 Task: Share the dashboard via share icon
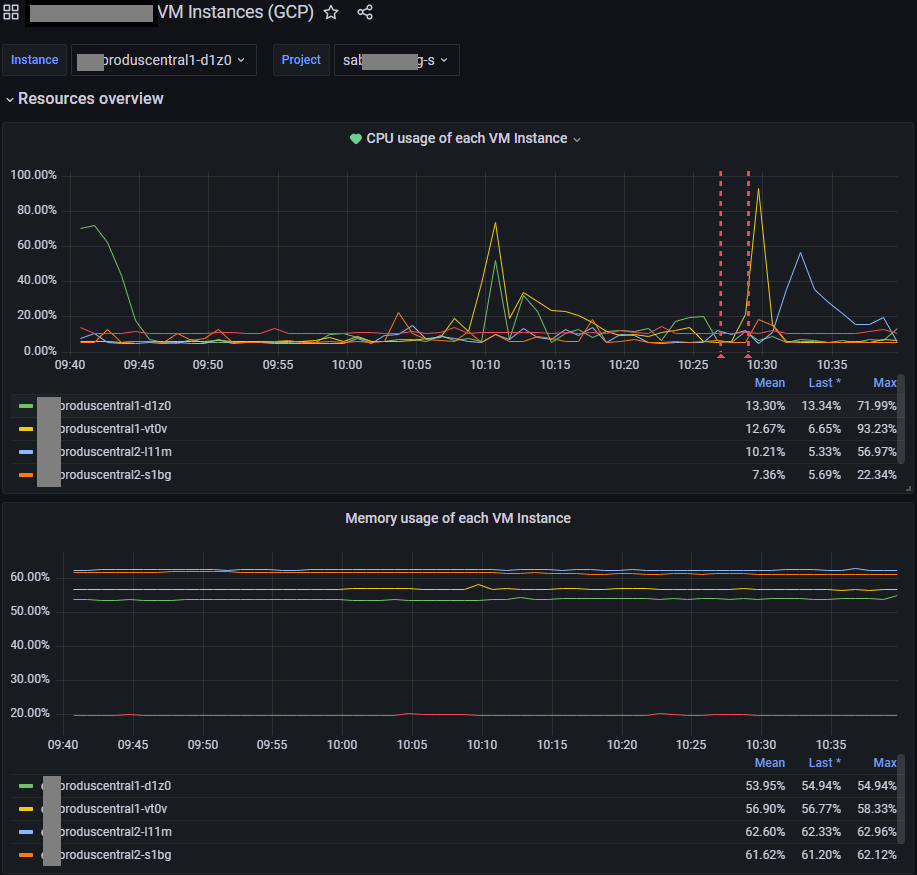tap(364, 12)
